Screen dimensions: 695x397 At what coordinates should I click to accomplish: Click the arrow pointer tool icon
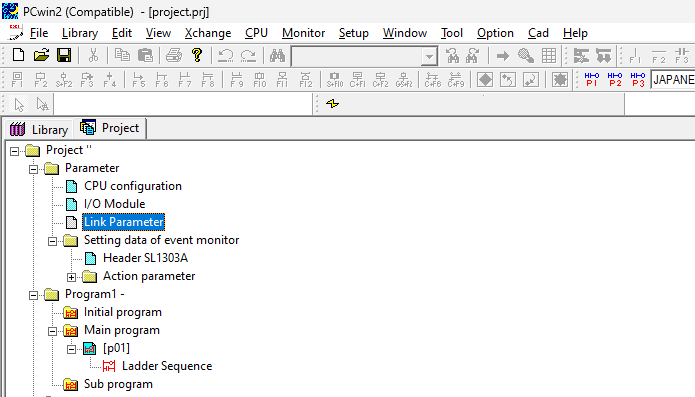[x=19, y=105]
